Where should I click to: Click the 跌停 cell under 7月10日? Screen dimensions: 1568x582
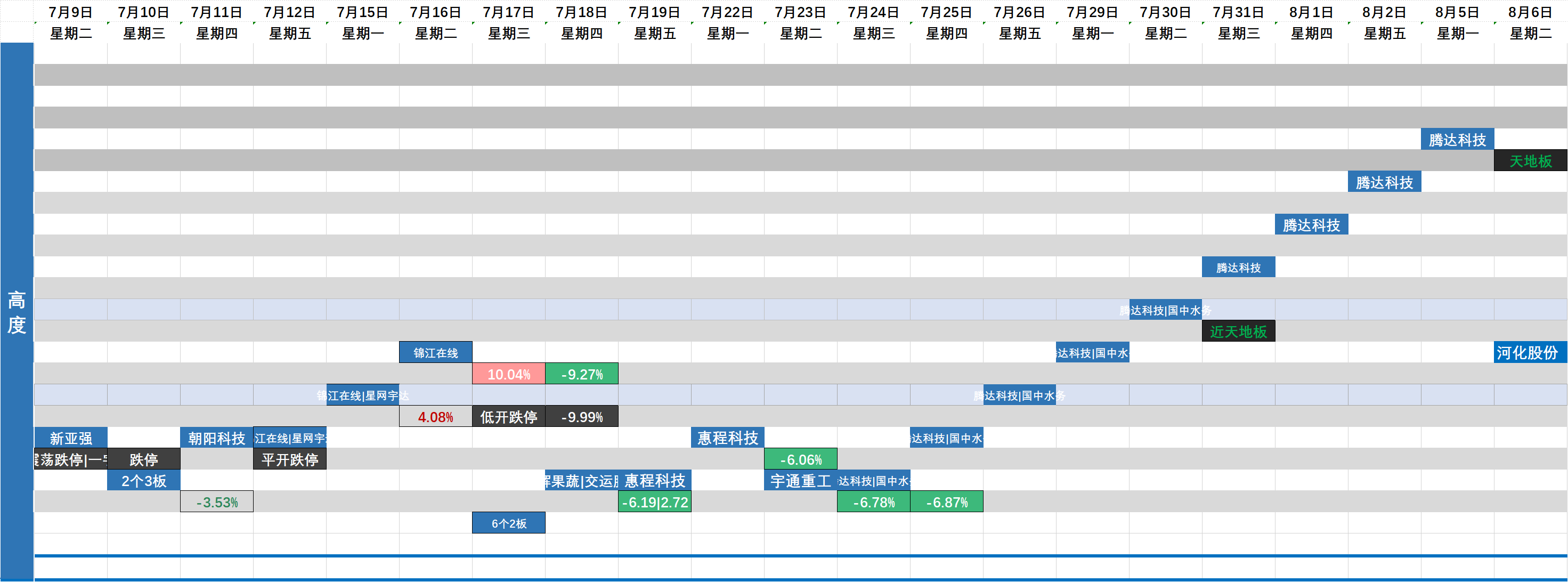tap(144, 459)
